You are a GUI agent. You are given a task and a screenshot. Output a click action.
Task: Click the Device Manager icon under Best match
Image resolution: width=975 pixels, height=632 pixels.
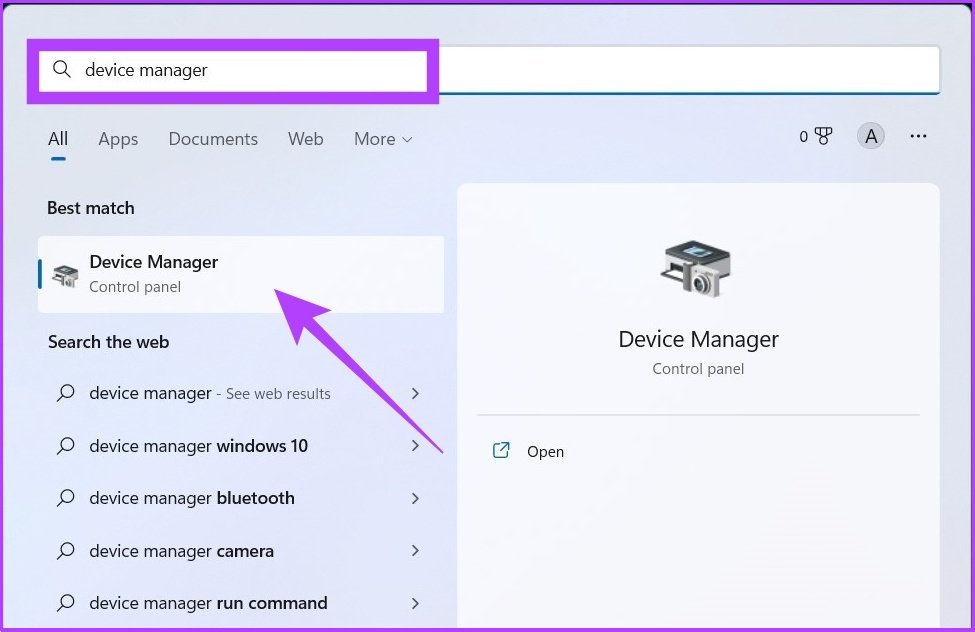point(64,273)
